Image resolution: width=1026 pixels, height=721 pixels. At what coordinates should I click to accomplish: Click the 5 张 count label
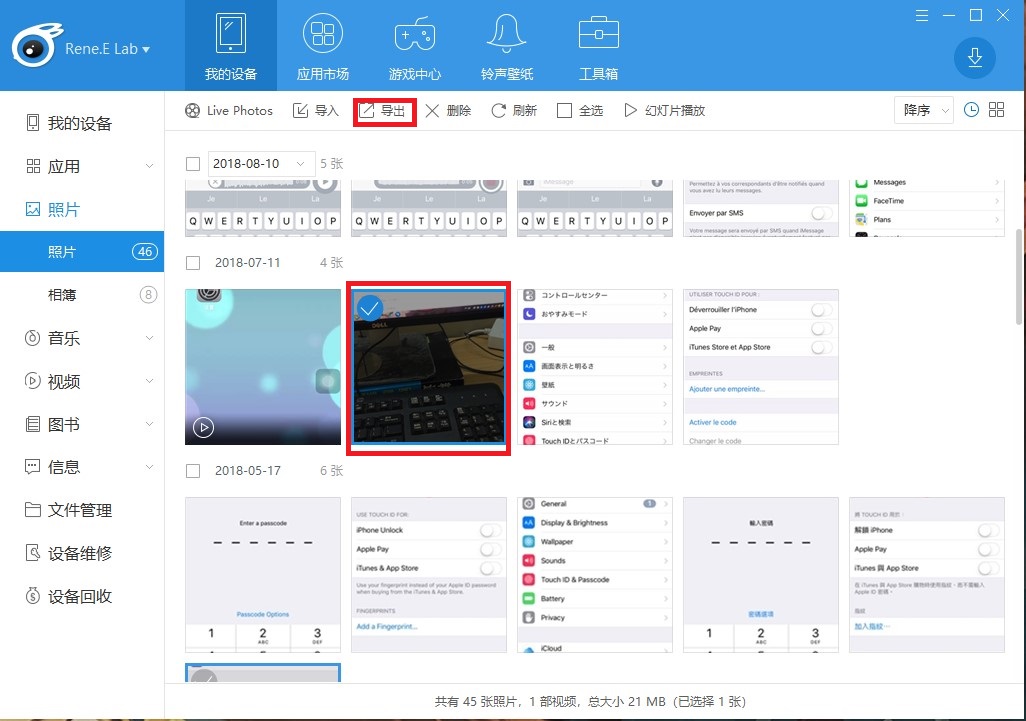[332, 164]
